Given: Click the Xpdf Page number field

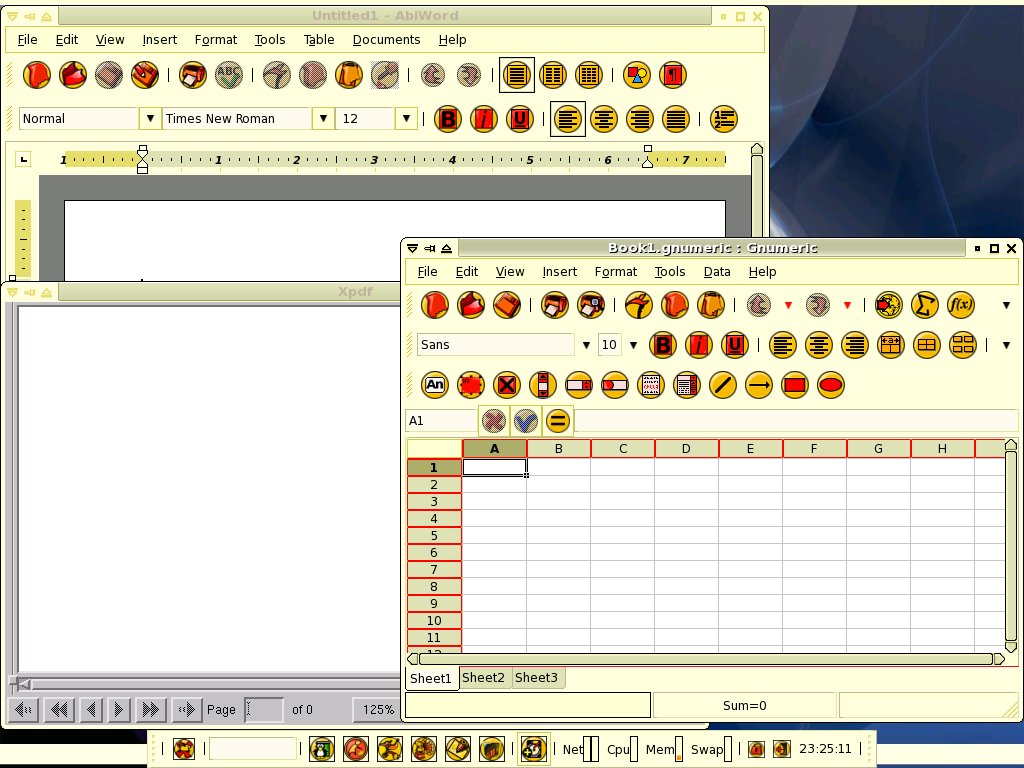Looking at the screenshot, I should (x=264, y=709).
